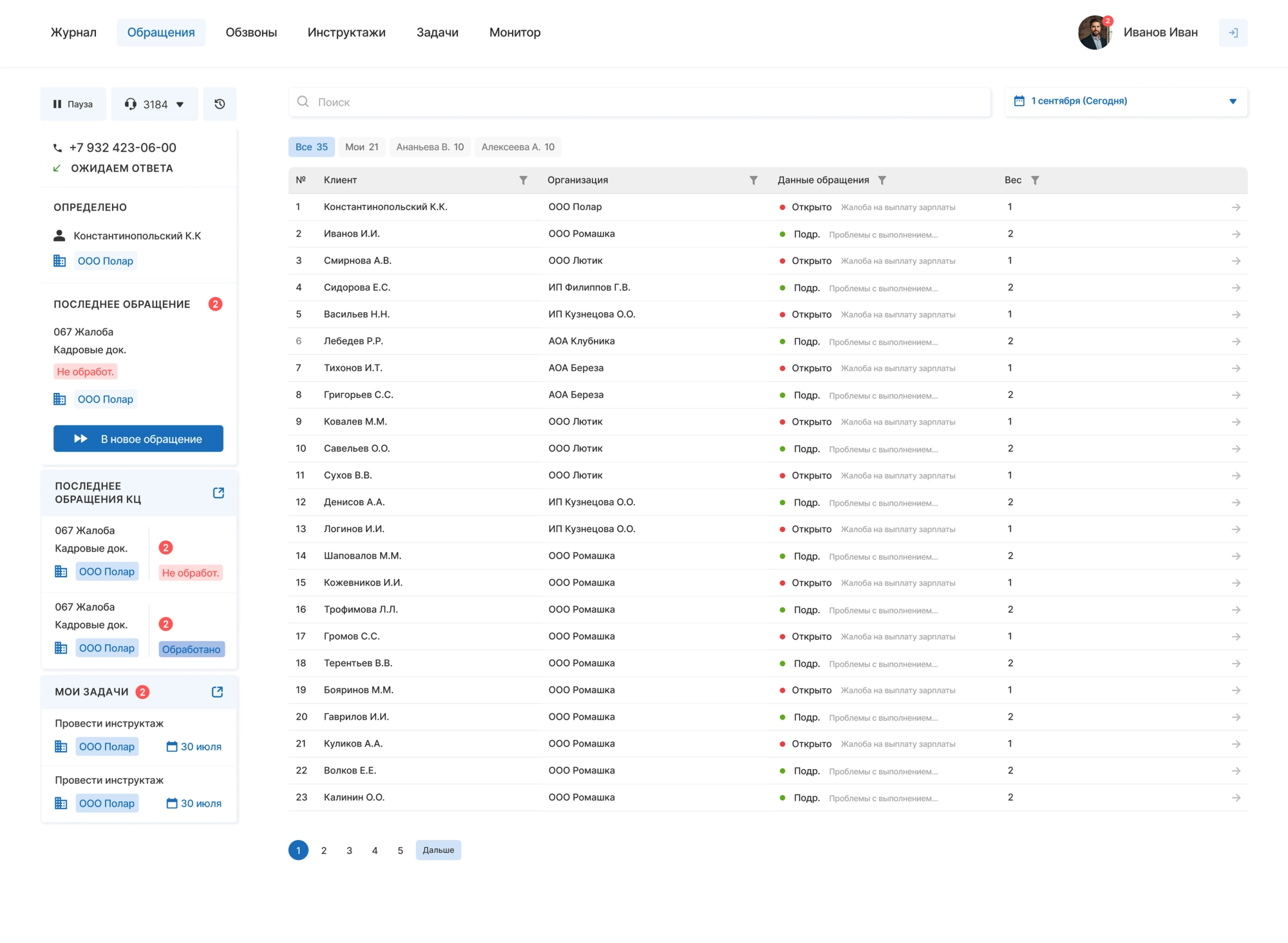Click the filter icon for Организация column
The width and height of the screenshot is (1288, 943).
pos(753,180)
